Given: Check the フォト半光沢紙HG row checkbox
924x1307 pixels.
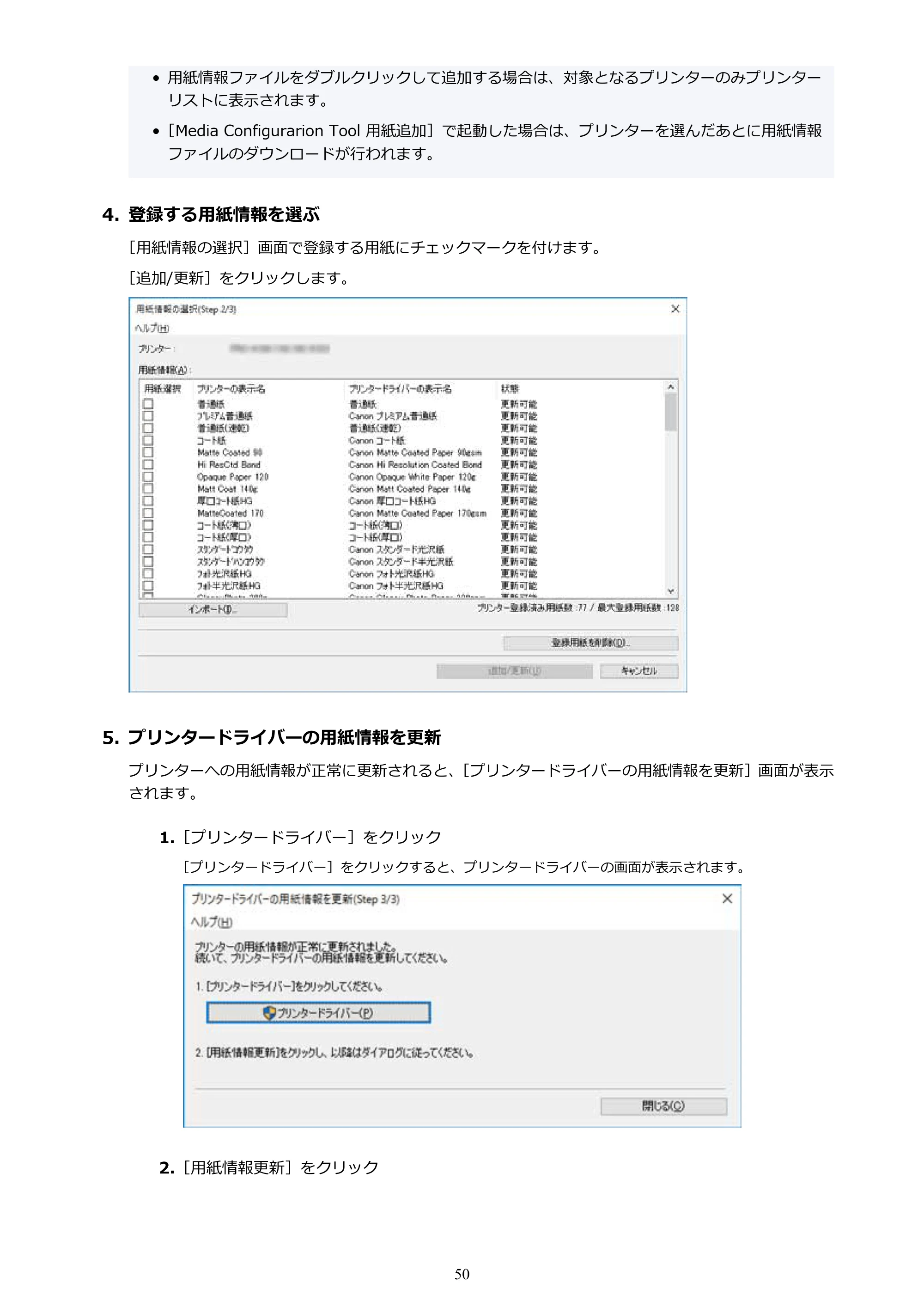Looking at the screenshot, I should coord(148,586).
